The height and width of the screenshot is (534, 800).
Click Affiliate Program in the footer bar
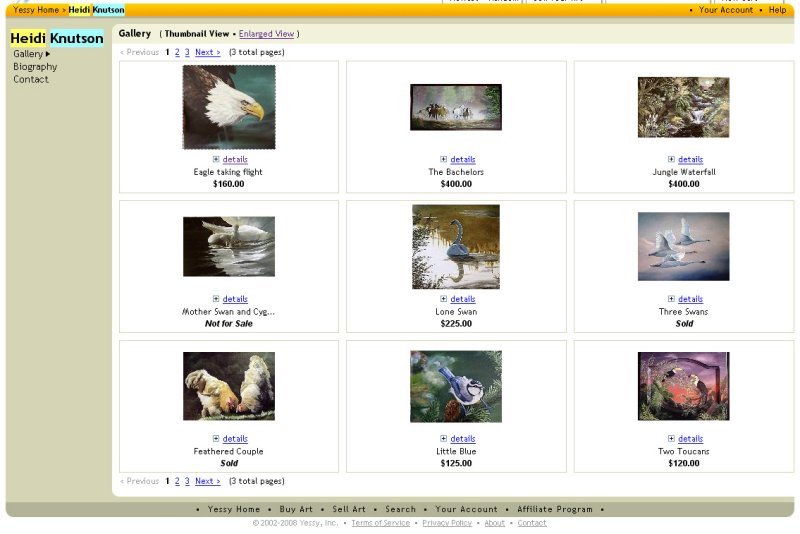(555, 509)
